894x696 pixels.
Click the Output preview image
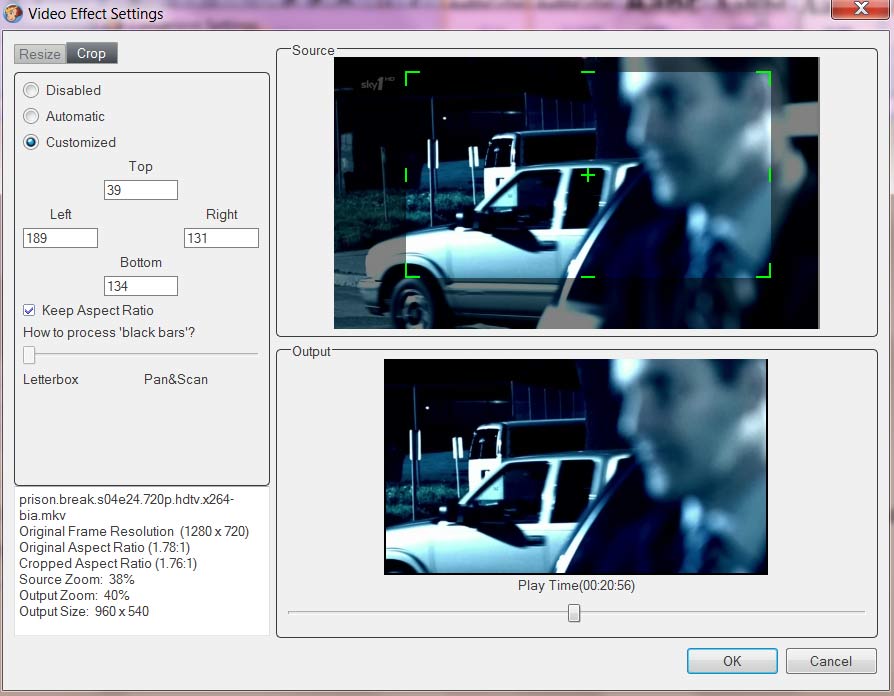tap(576, 466)
